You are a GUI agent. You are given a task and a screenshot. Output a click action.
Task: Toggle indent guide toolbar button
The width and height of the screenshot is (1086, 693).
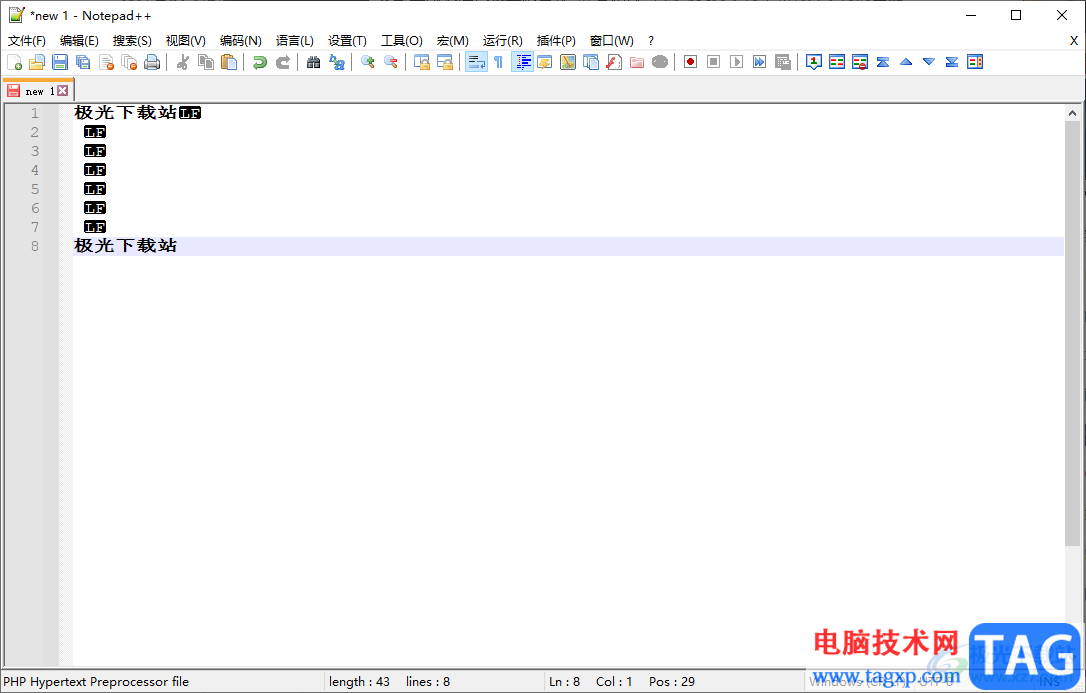pyautogui.click(x=522, y=62)
